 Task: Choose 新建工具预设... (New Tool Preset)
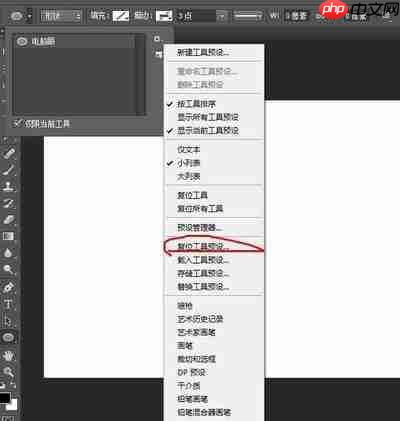pos(214,52)
